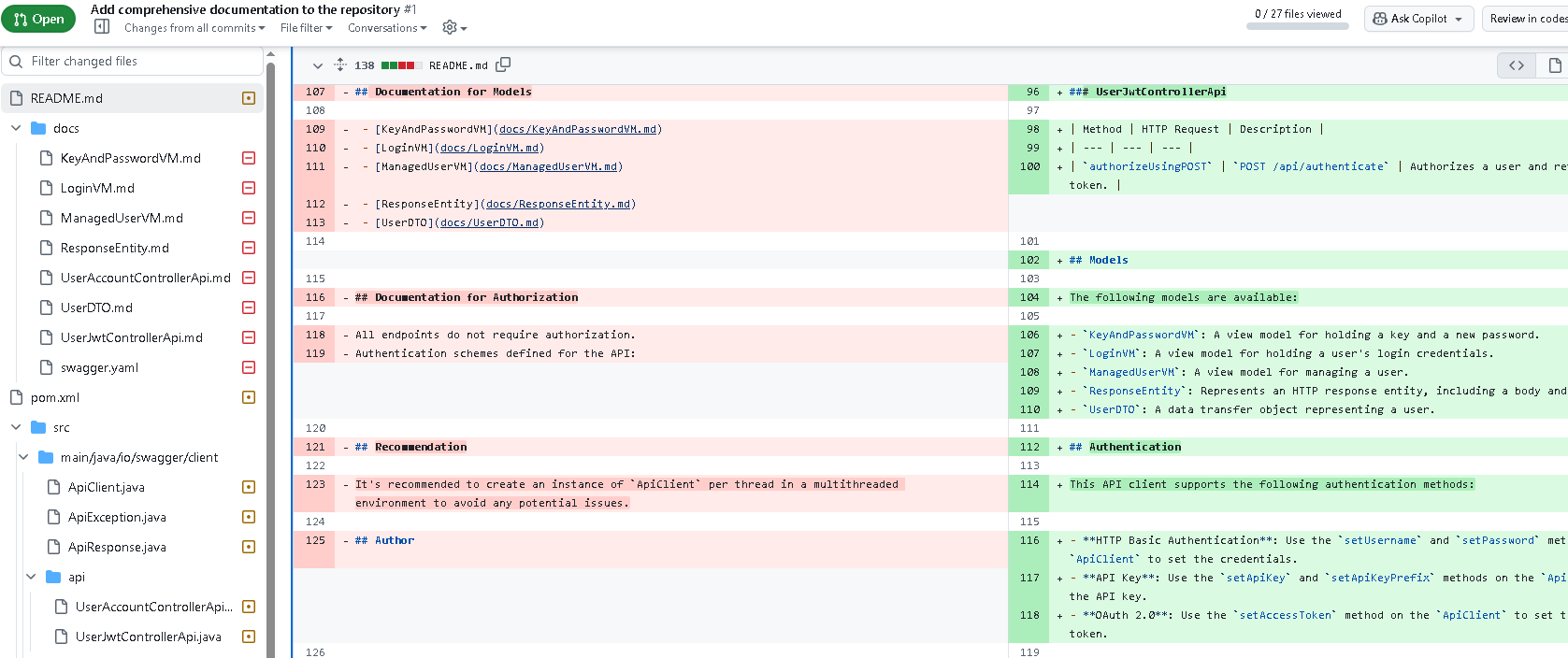Toggle the file tree sidebar icon
Viewport: 1568px width, 658px height.
click(102, 27)
